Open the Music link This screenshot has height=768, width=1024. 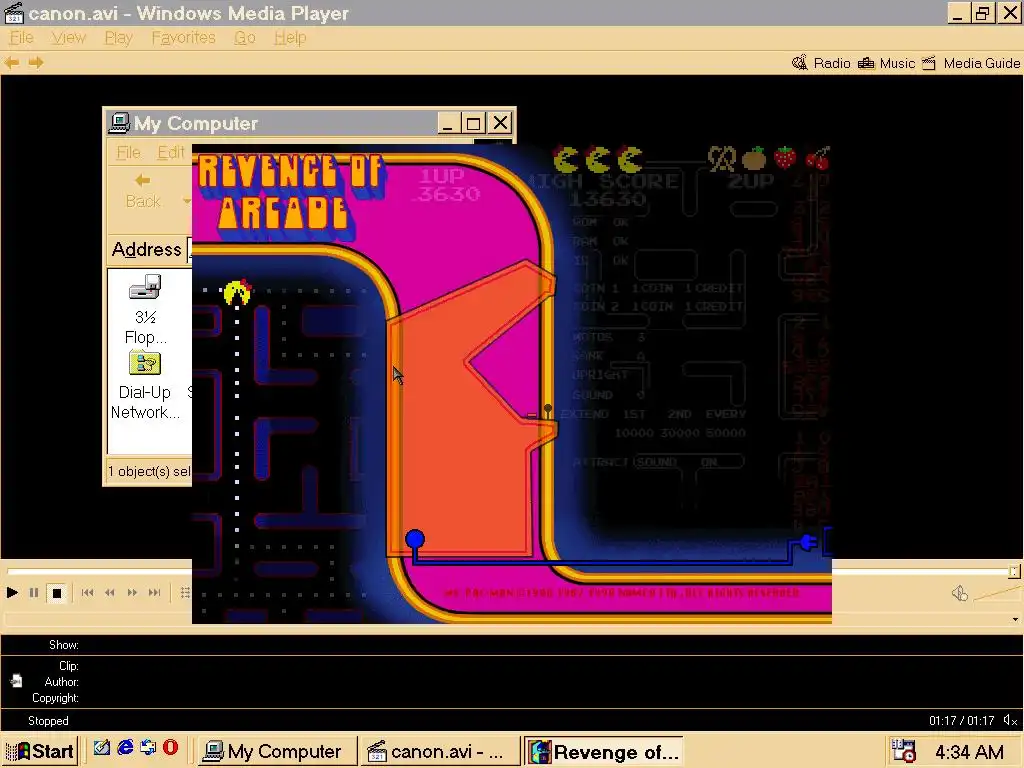click(x=886, y=63)
